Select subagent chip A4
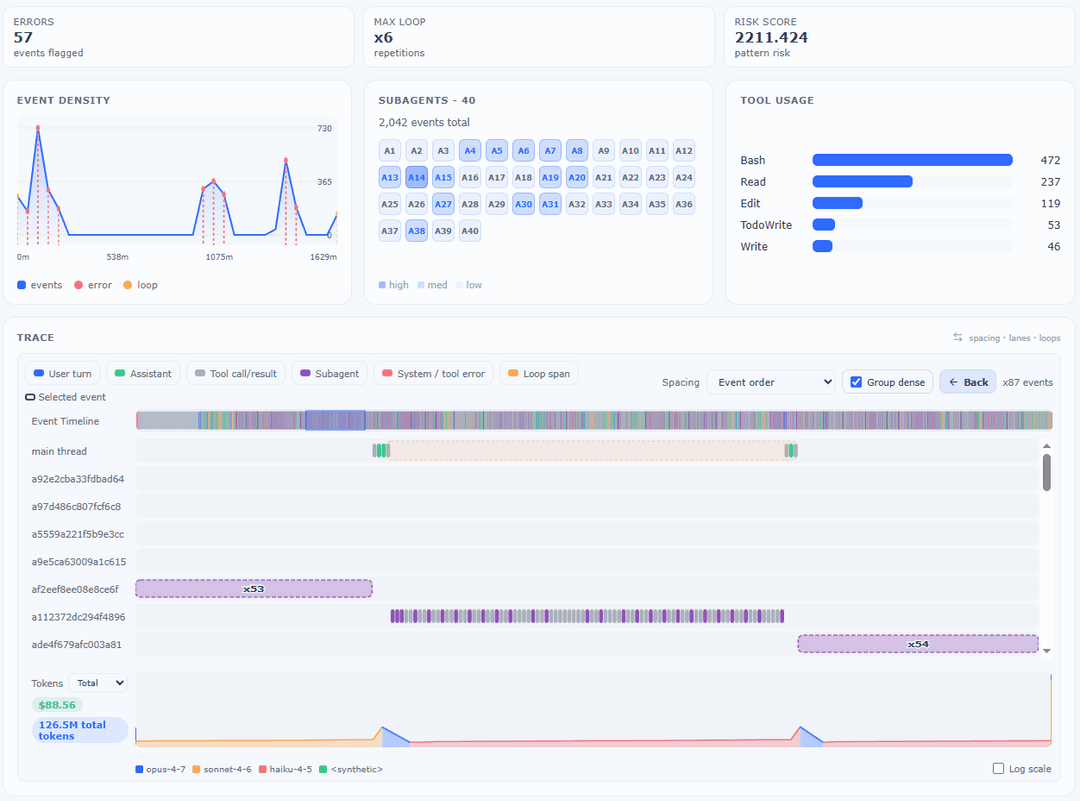The height and width of the screenshot is (801, 1080). click(x=470, y=151)
